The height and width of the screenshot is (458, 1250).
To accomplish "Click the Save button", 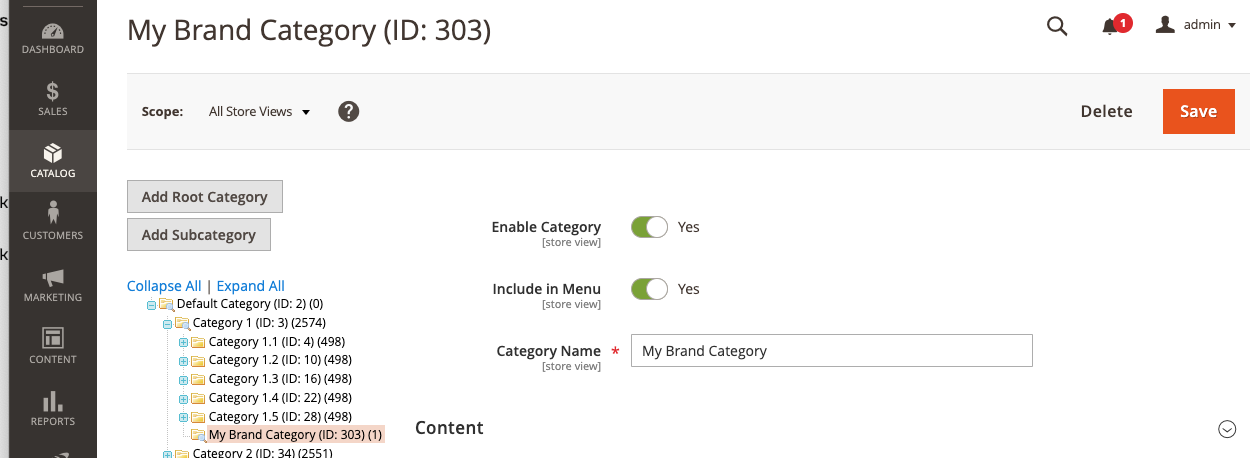I will [1198, 111].
